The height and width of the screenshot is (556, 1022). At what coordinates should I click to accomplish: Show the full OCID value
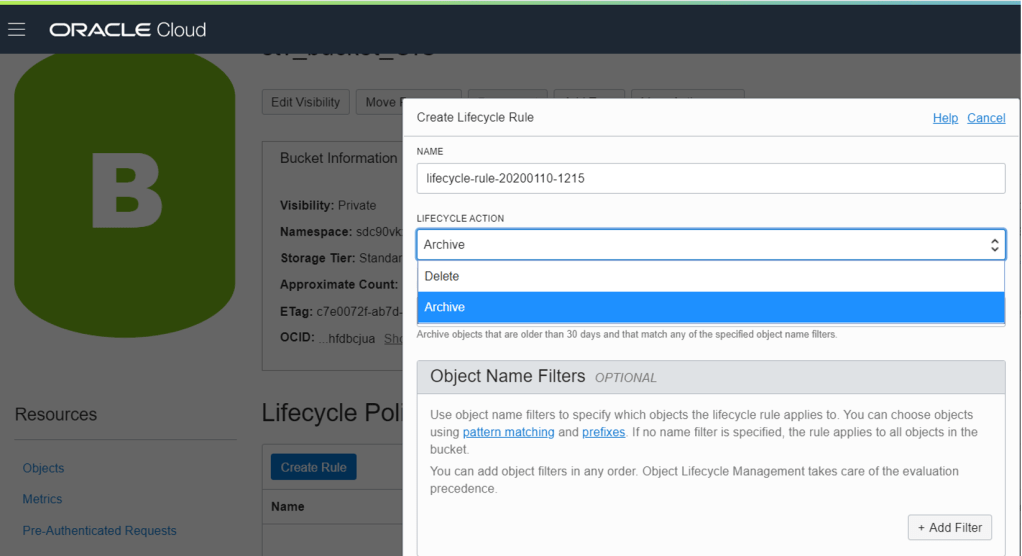(x=393, y=339)
